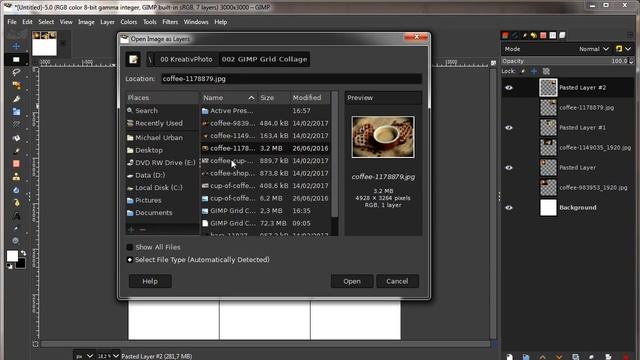Open the Tools menu

149,22
